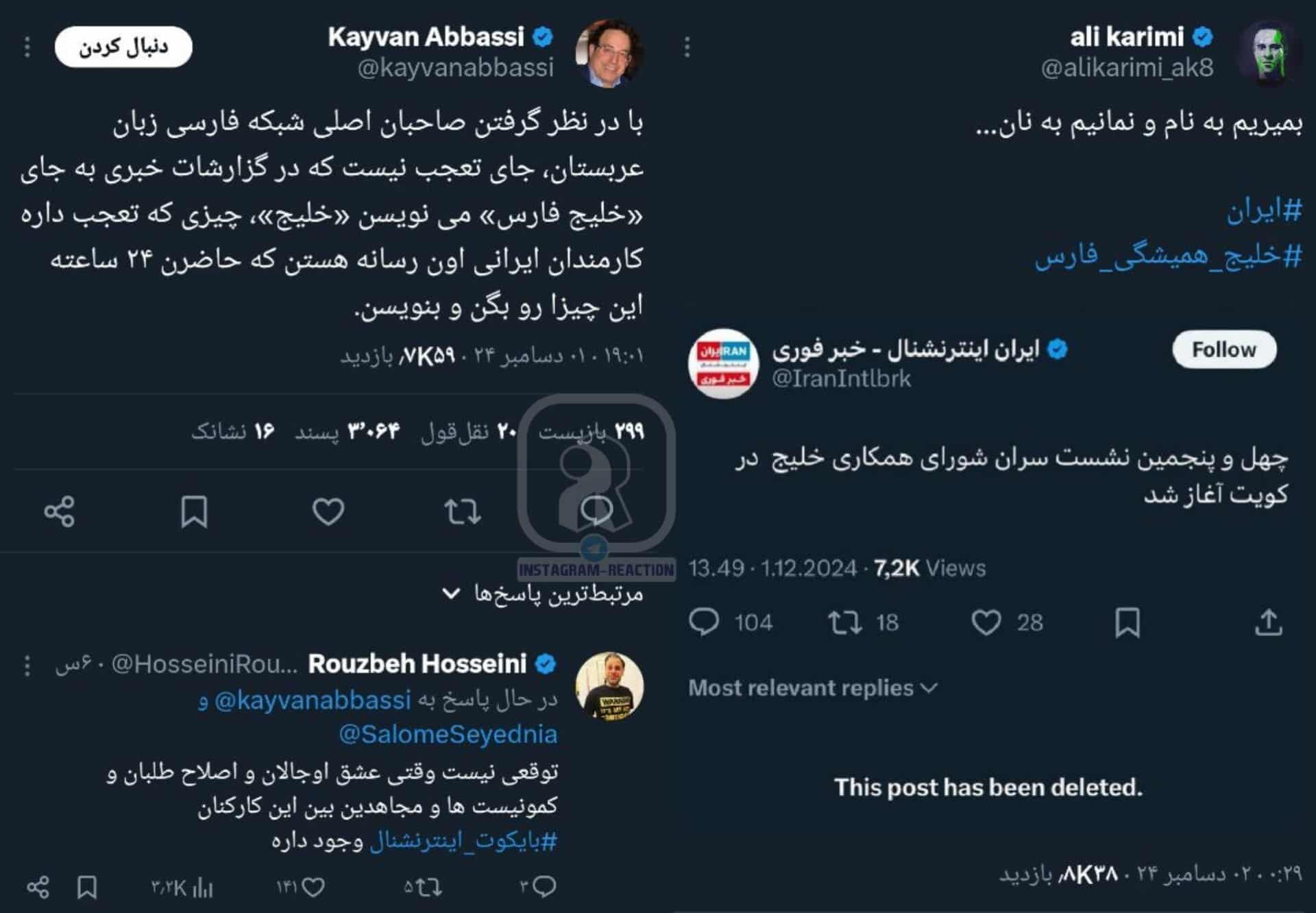1316x913 pixels.
Task: Like the Iran International post with 28 likes
Action: tap(986, 622)
